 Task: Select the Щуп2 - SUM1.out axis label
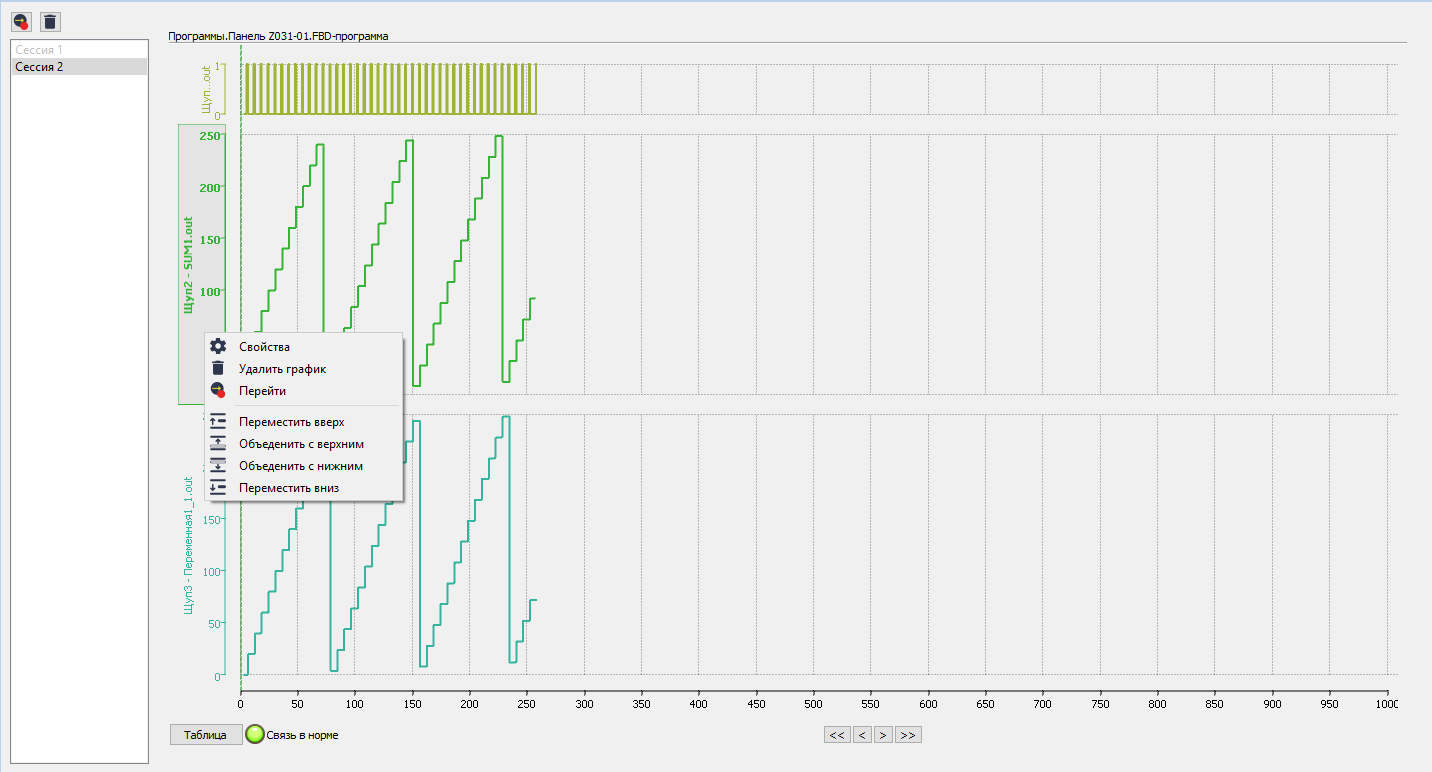188,265
